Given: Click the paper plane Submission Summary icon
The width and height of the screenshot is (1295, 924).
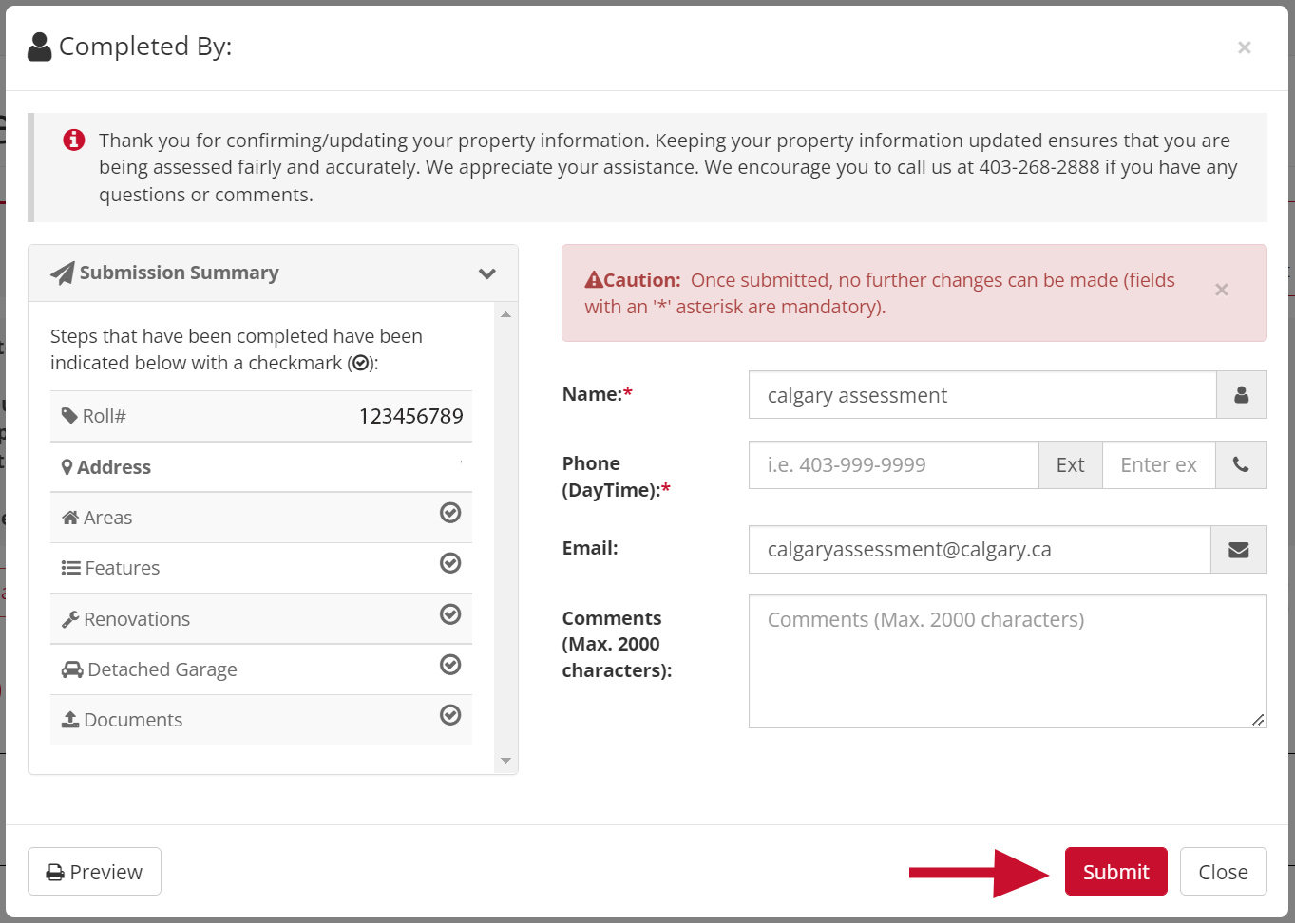Looking at the screenshot, I should coord(63,273).
